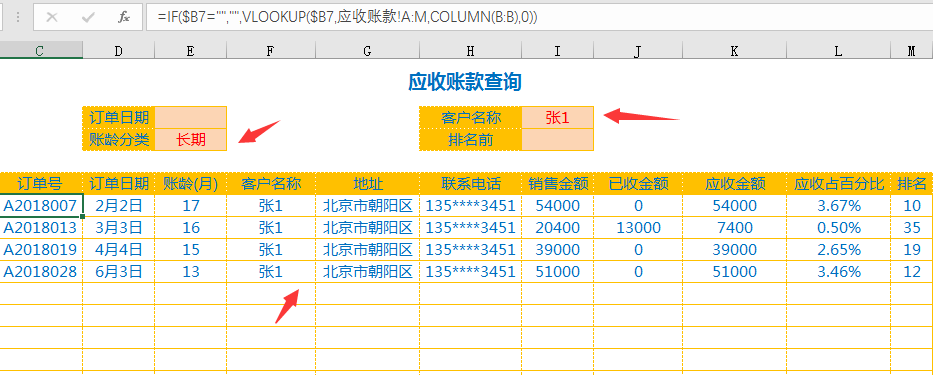This screenshot has height=375, width=933.
Task: Click the aging cell 17
Action: [190, 206]
